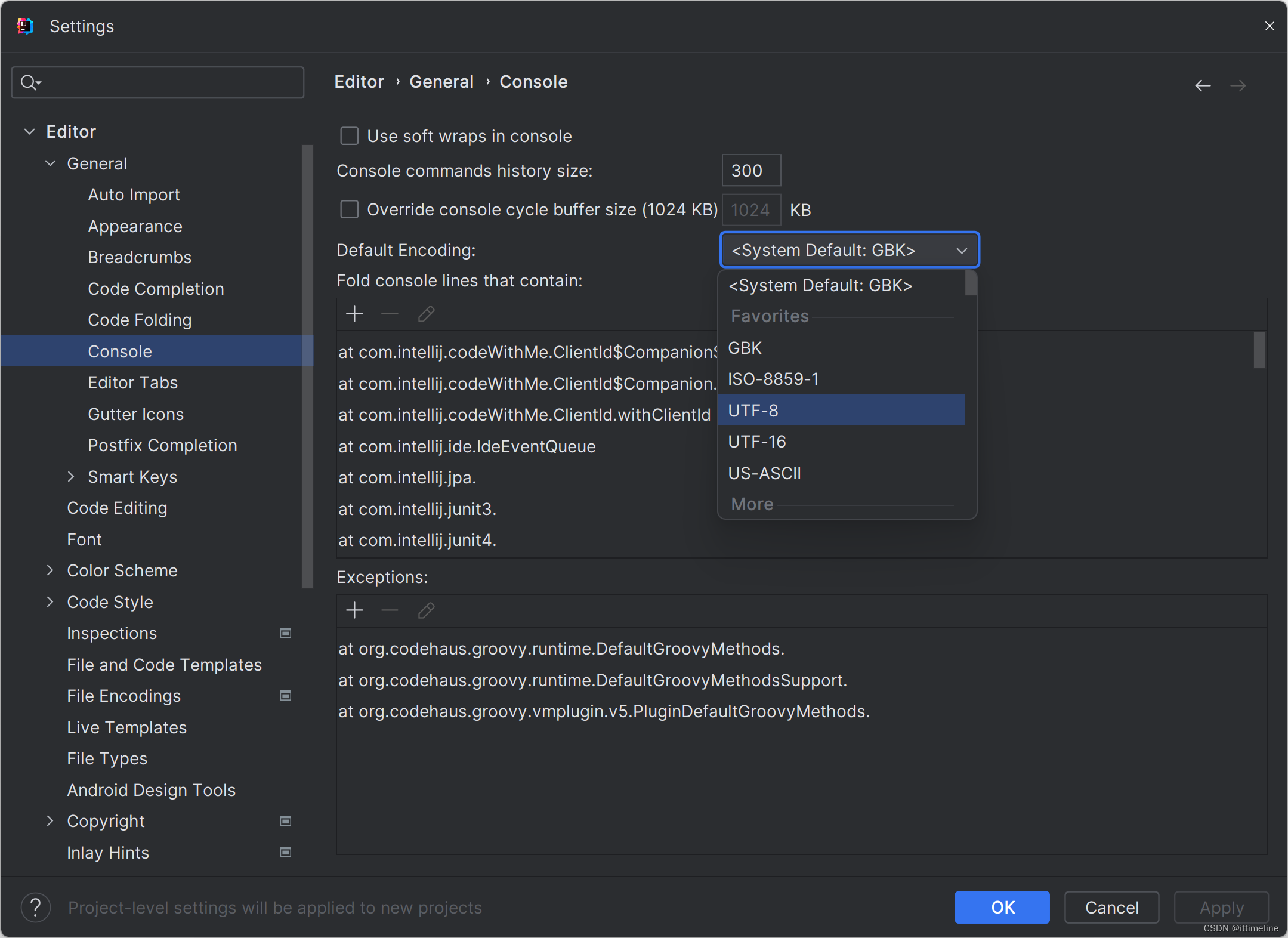The height and width of the screenshot is (938, 1288).
Task: Click the add pattern icon under Fold console lines
Action: click(x=355, y=314)
